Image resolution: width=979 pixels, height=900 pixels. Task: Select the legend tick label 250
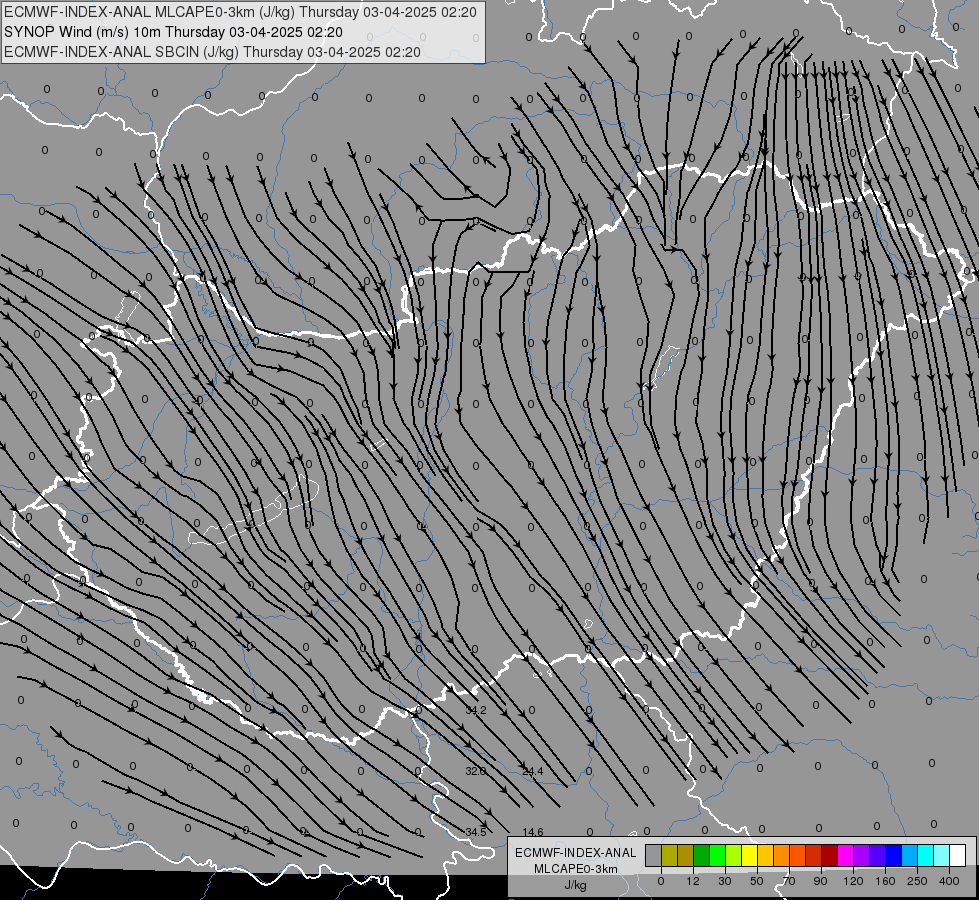click(917, 881)
